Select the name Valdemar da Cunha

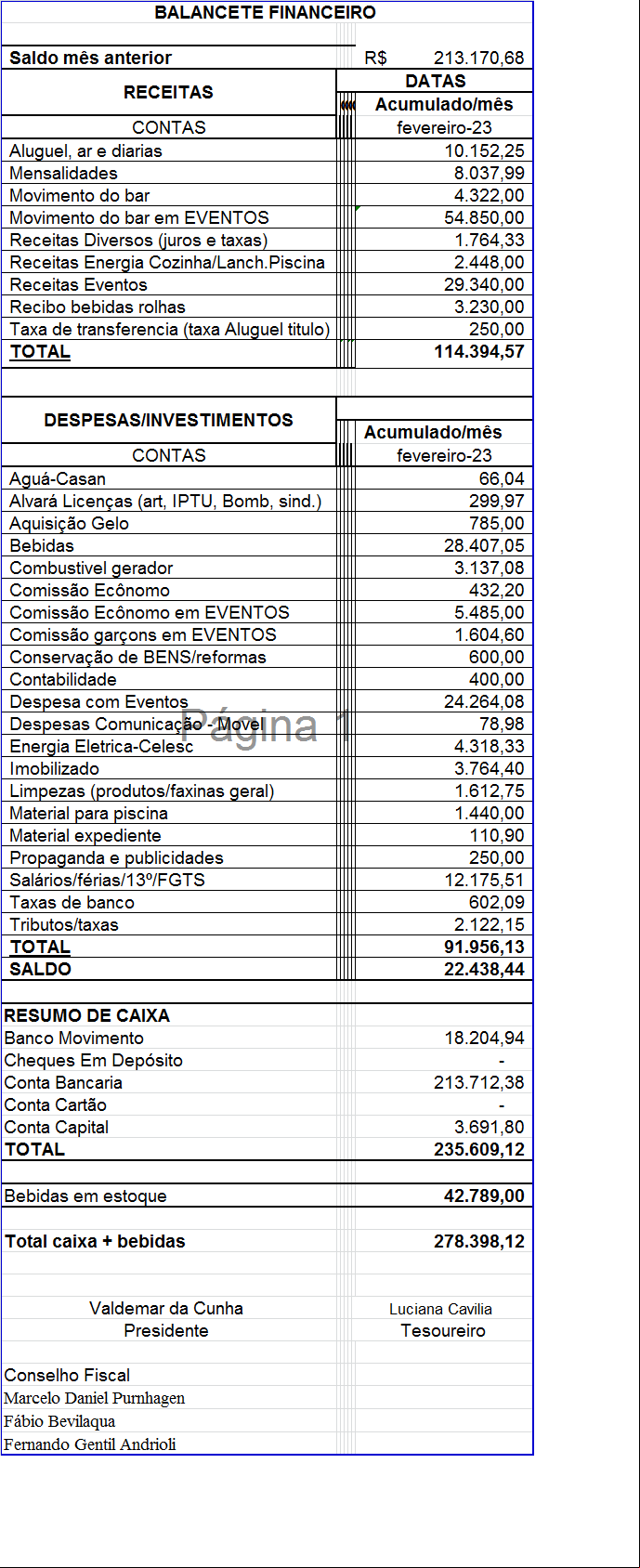(x=166, y=1308)
